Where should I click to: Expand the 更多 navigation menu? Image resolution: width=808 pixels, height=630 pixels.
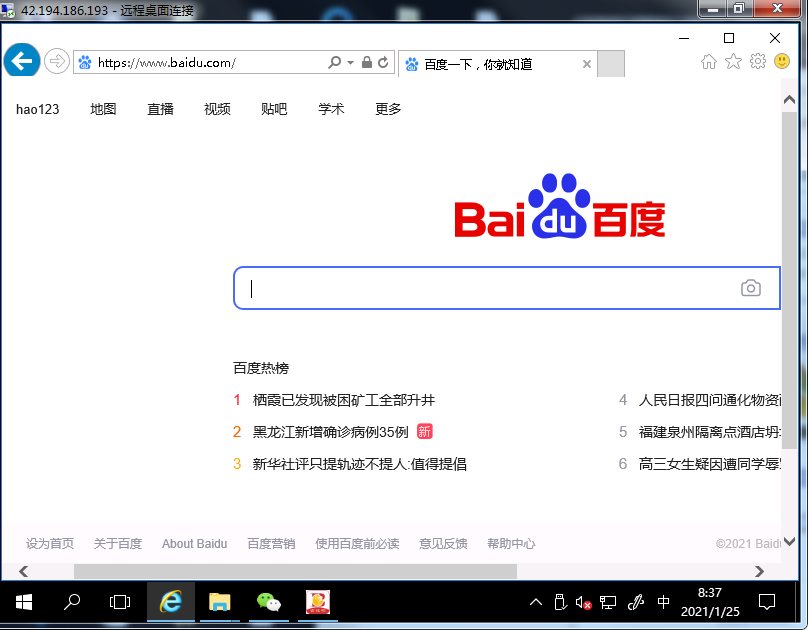[x=388, y=109]
